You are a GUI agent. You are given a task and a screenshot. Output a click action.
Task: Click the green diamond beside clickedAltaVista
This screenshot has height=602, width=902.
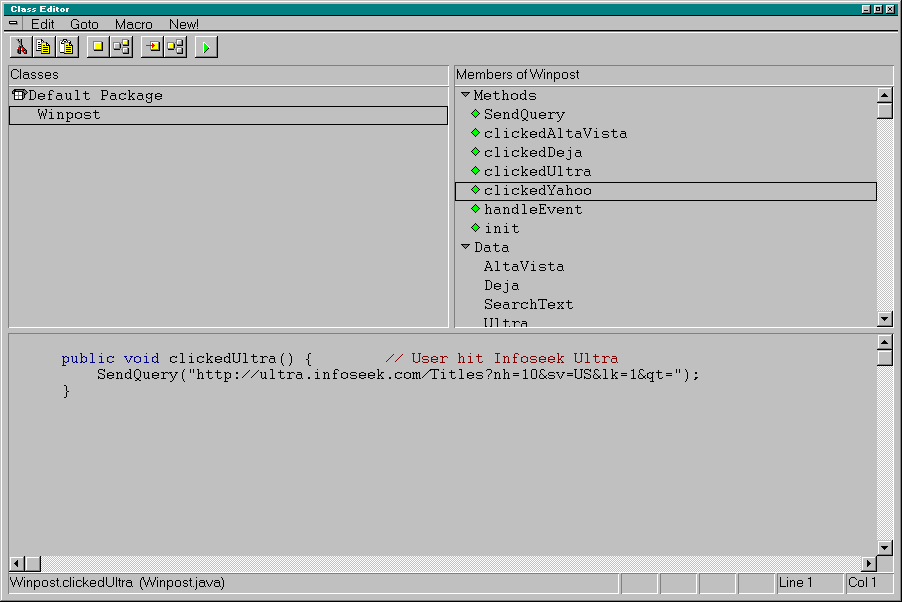tap(475, 132)
